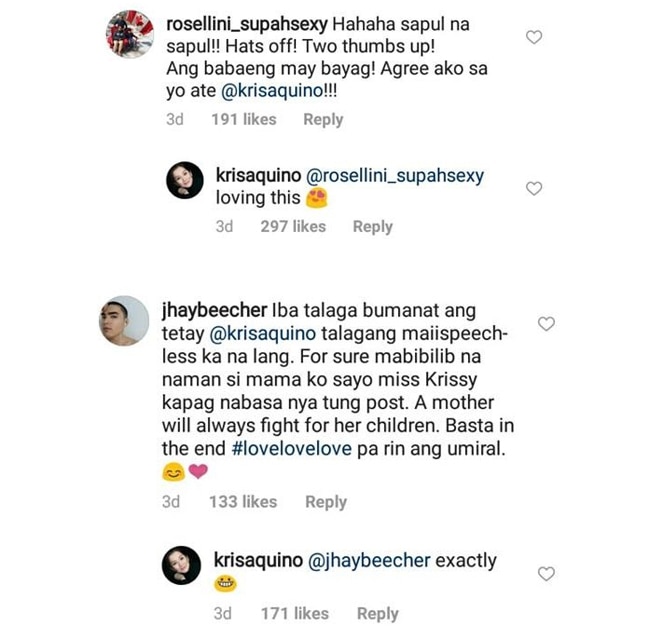The height and width of the screenshot is (629, 660).
Task: Open krisaquino's avatar on "loving this" reply
Action: click(x=185, y=180)
